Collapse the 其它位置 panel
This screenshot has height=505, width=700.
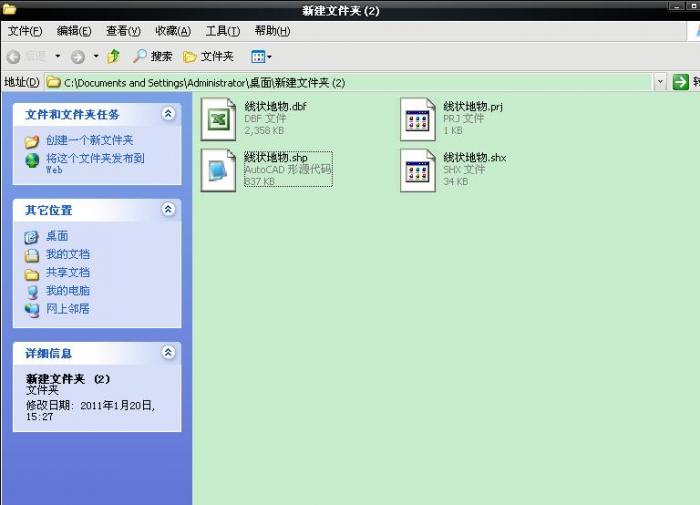click(x=168, y=210)
